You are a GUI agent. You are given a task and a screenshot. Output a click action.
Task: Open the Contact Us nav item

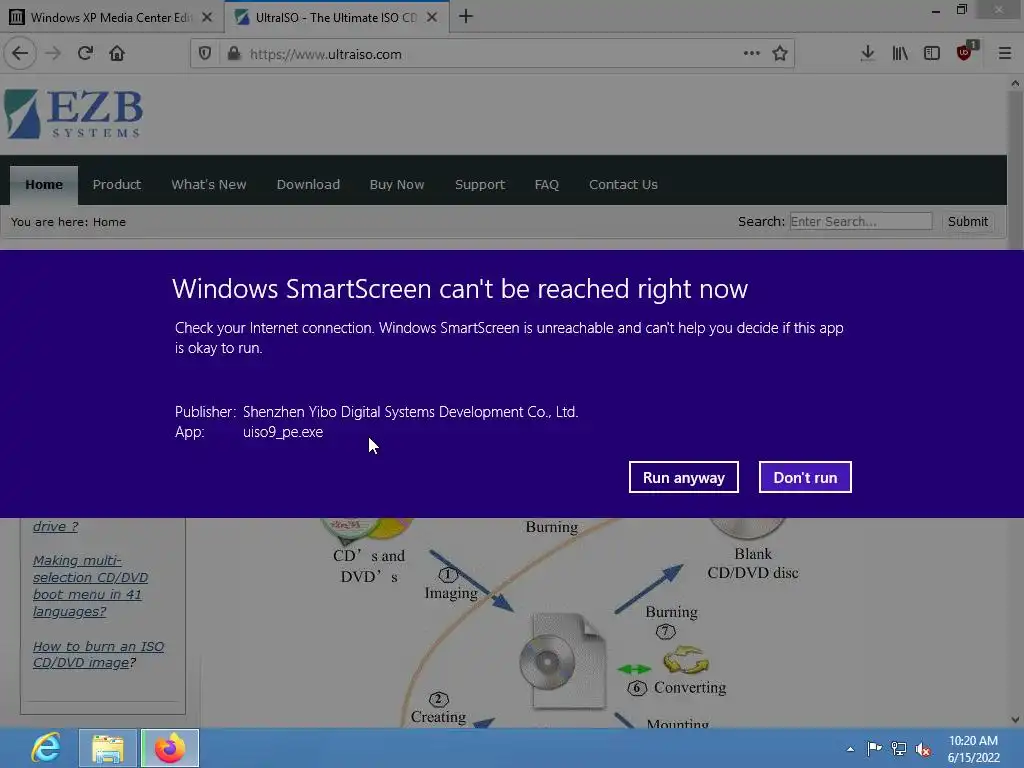[623, 185]
